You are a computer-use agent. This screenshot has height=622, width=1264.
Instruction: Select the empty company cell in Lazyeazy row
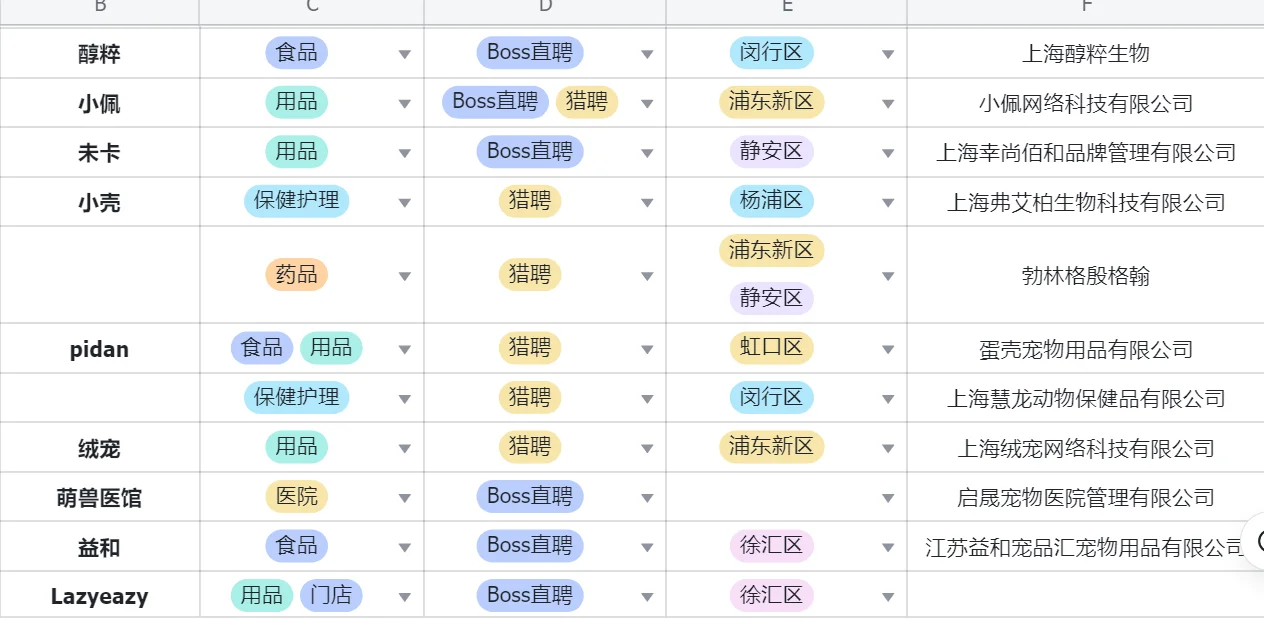pyautogui.click(x=1085, y=597)
